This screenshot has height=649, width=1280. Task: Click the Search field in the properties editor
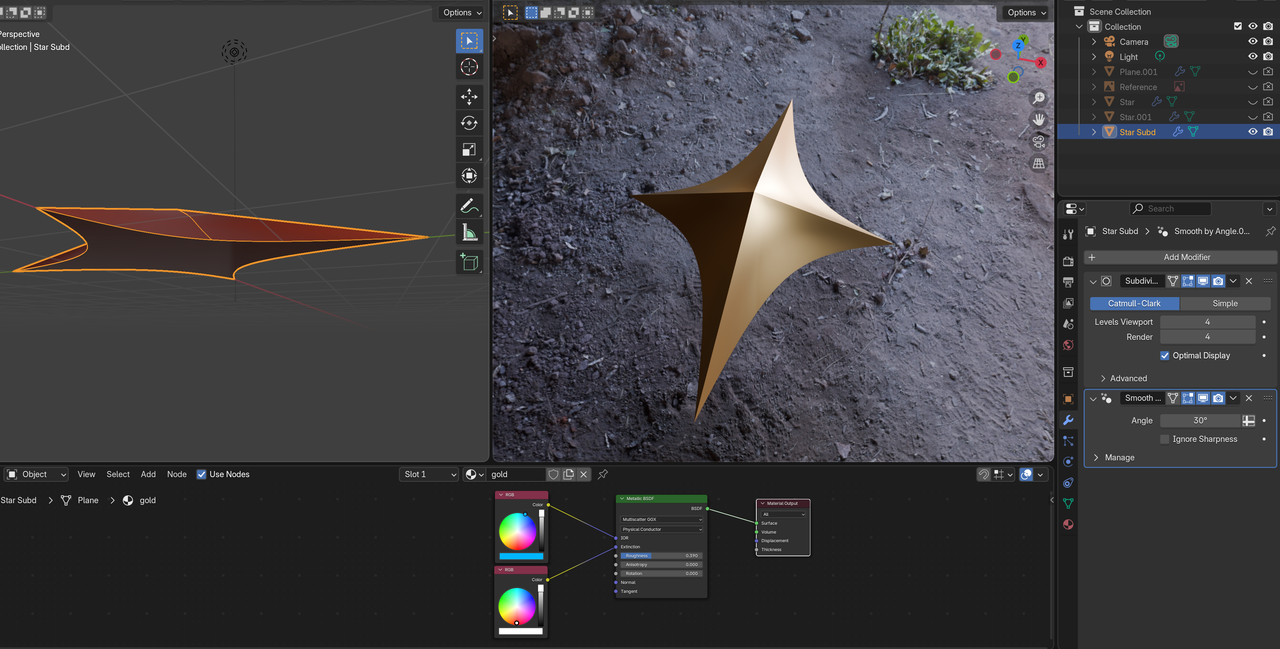(1170, 208)
